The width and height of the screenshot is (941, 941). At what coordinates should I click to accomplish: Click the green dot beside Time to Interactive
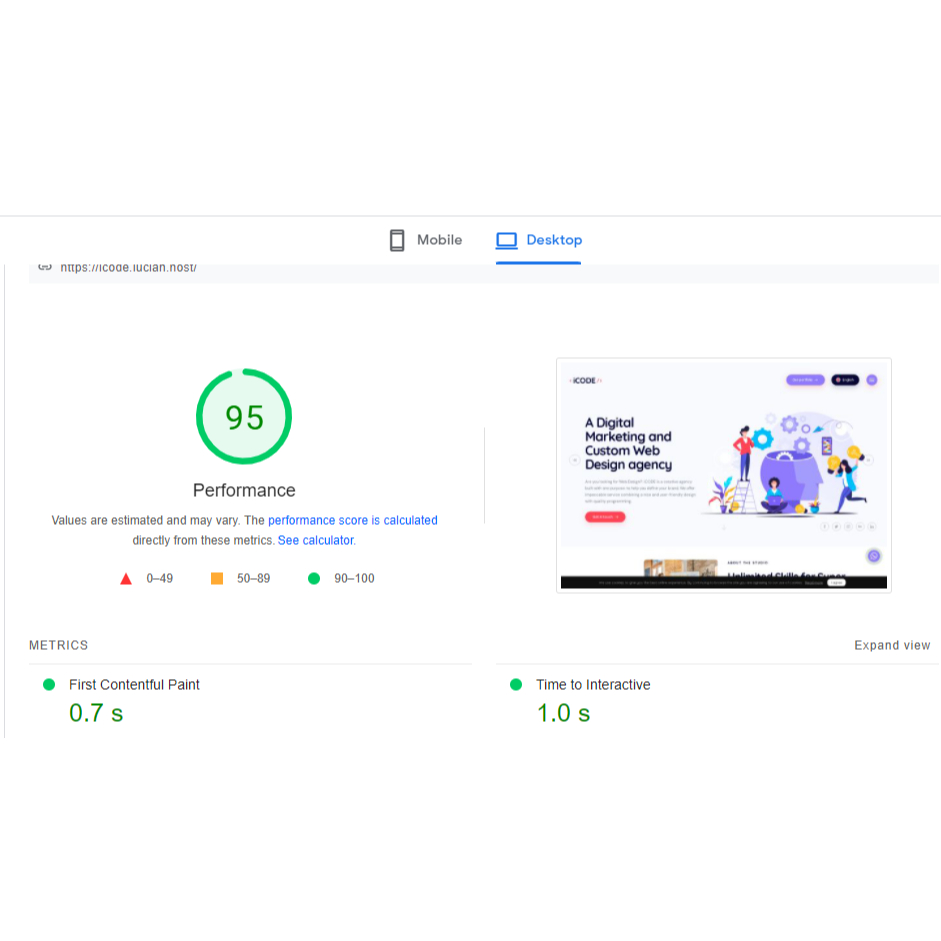point(516,685)
